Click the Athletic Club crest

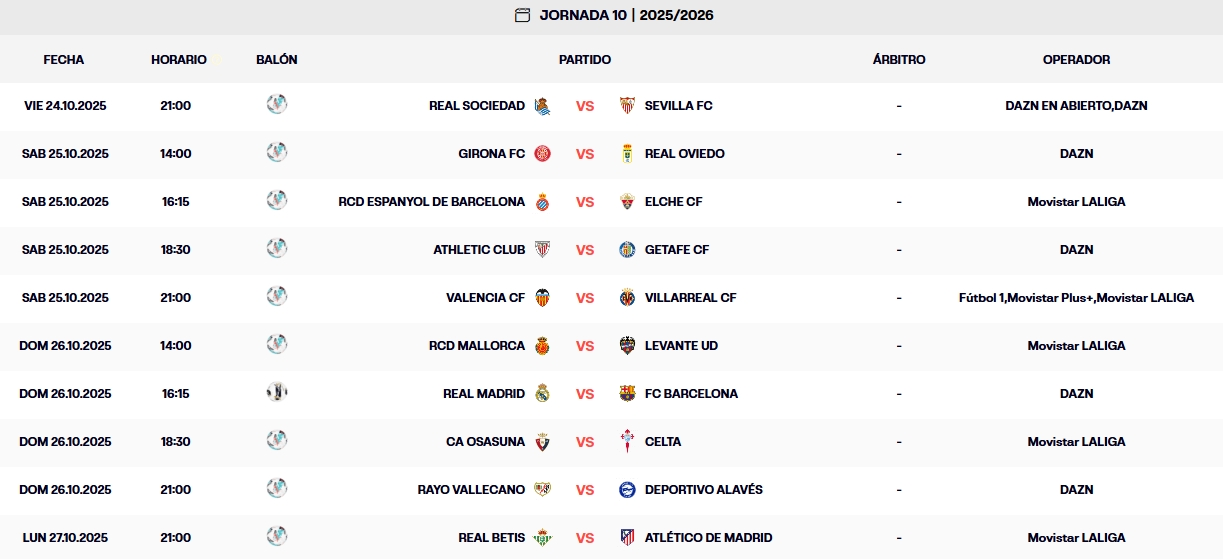coord(542,250)
